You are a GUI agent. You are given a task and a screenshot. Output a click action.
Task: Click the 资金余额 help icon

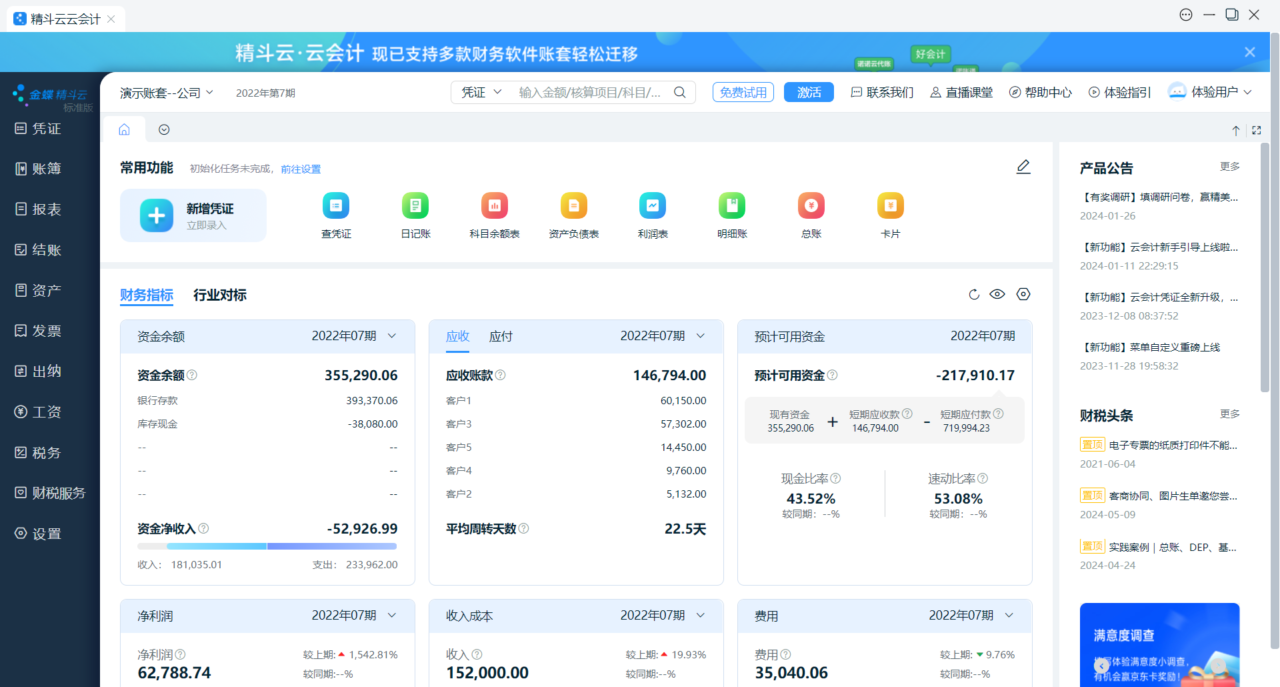point(192,375)
